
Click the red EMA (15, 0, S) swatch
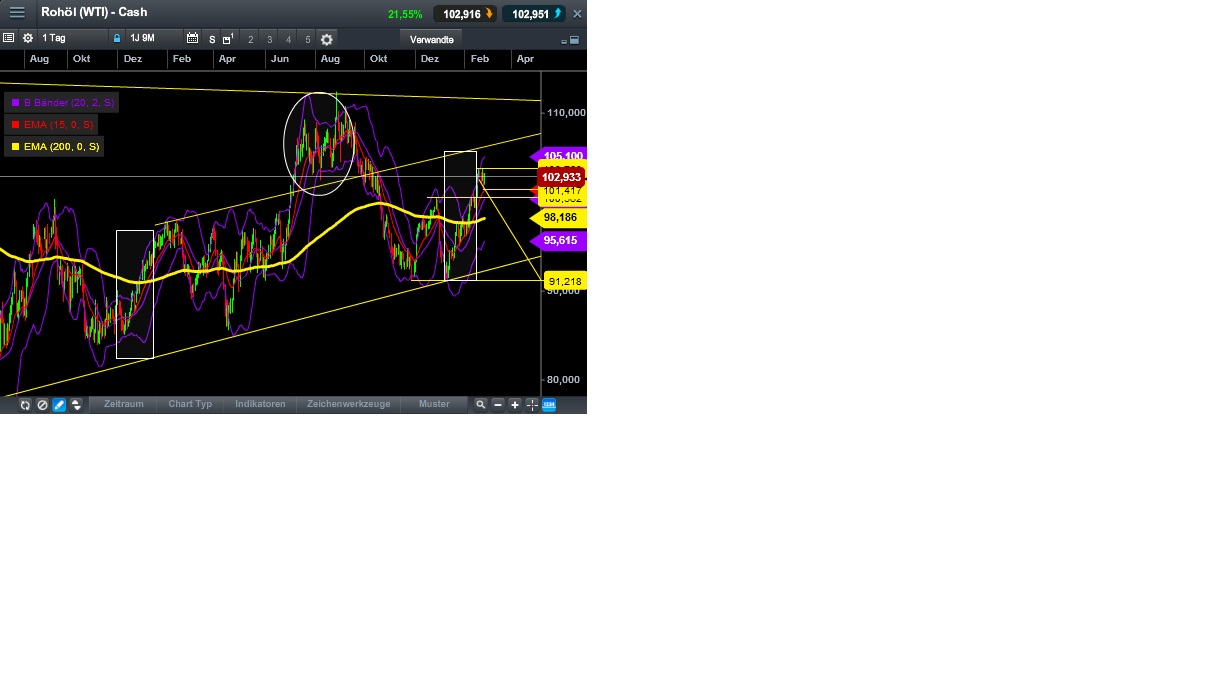pyautogui.click(x=14, y=125)
